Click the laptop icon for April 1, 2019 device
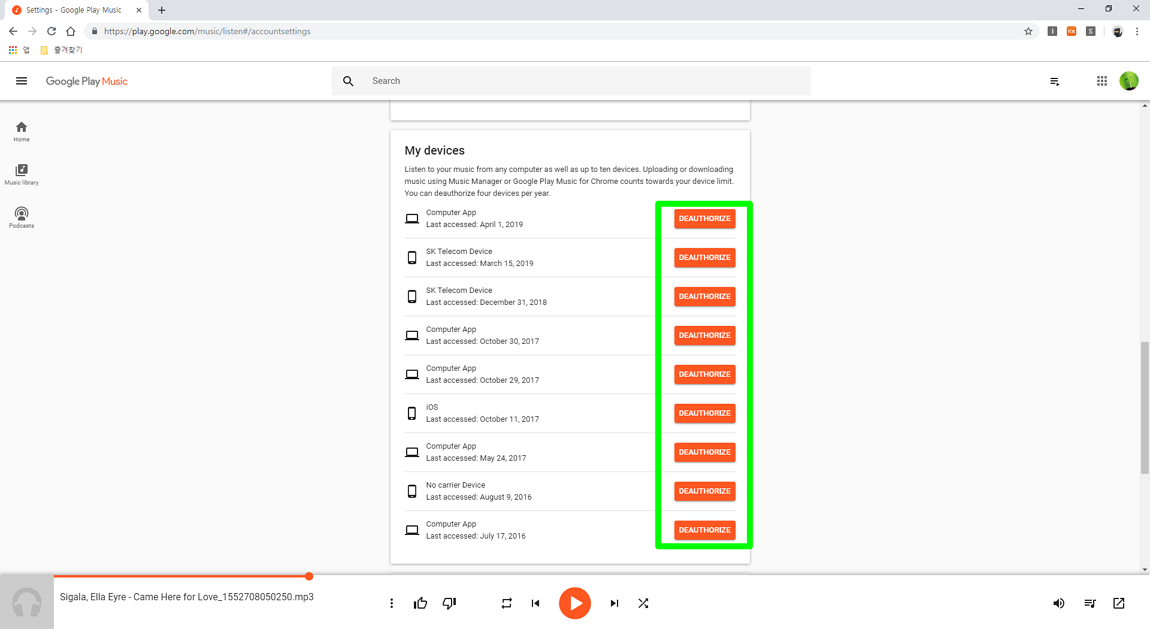Viewport: 1150px width, 629px height. coord(412,218)
